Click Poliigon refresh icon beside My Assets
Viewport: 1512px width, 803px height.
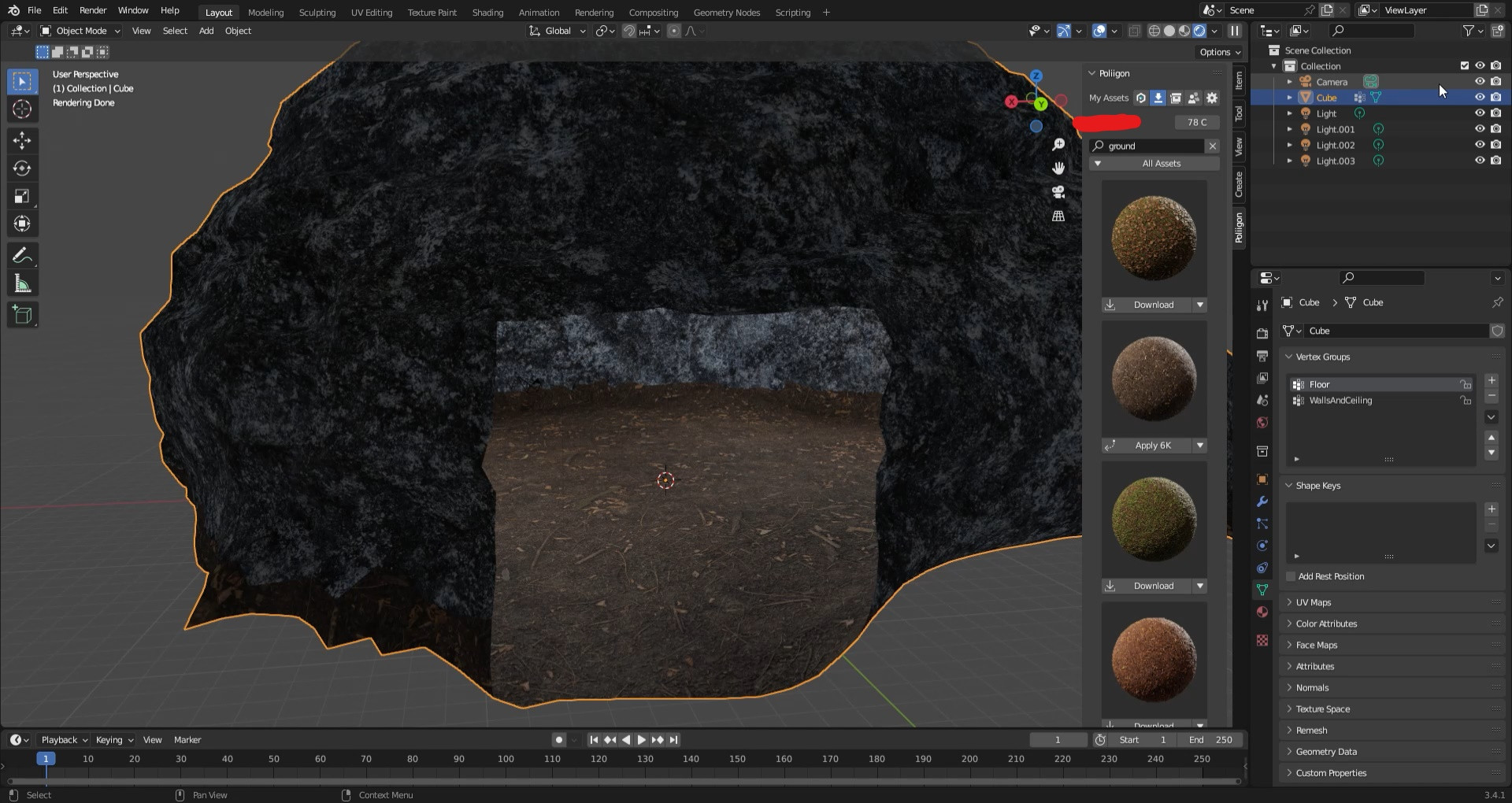point(1140,98)
